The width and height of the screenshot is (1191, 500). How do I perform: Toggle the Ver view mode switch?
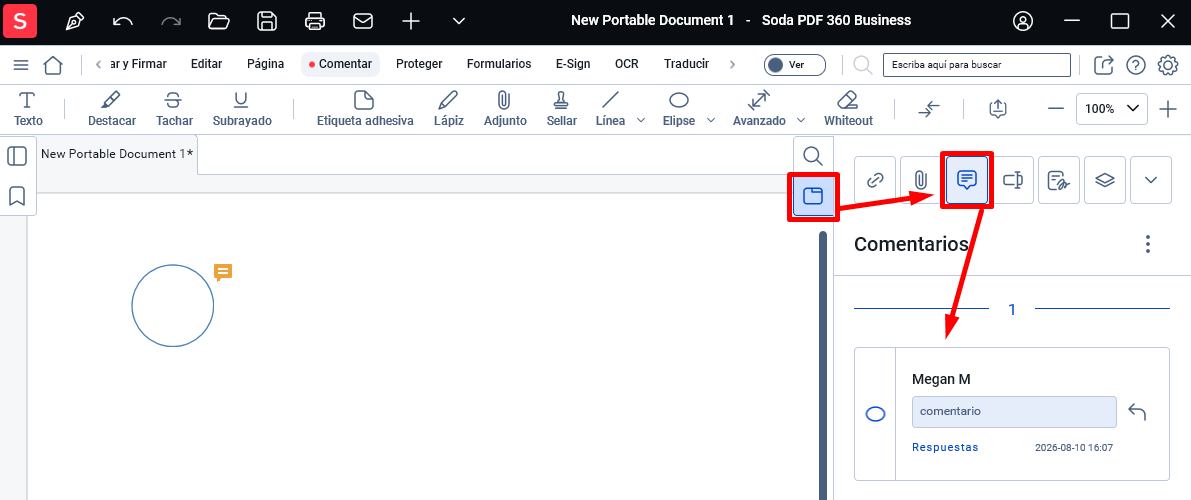[795, 65]
